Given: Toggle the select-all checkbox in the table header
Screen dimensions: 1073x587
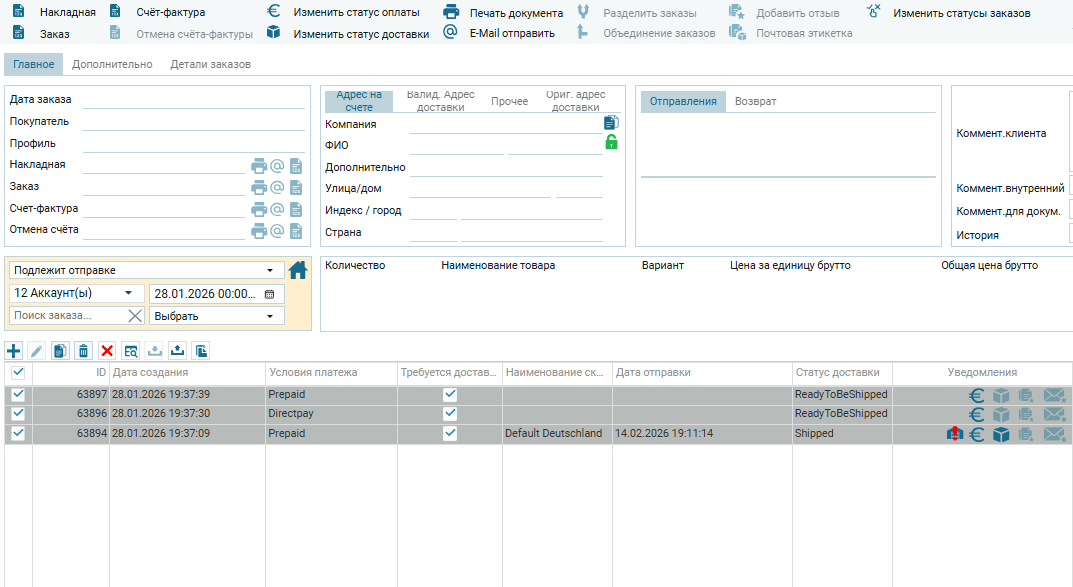Looking at the screenshot, I should coord(17,372).
